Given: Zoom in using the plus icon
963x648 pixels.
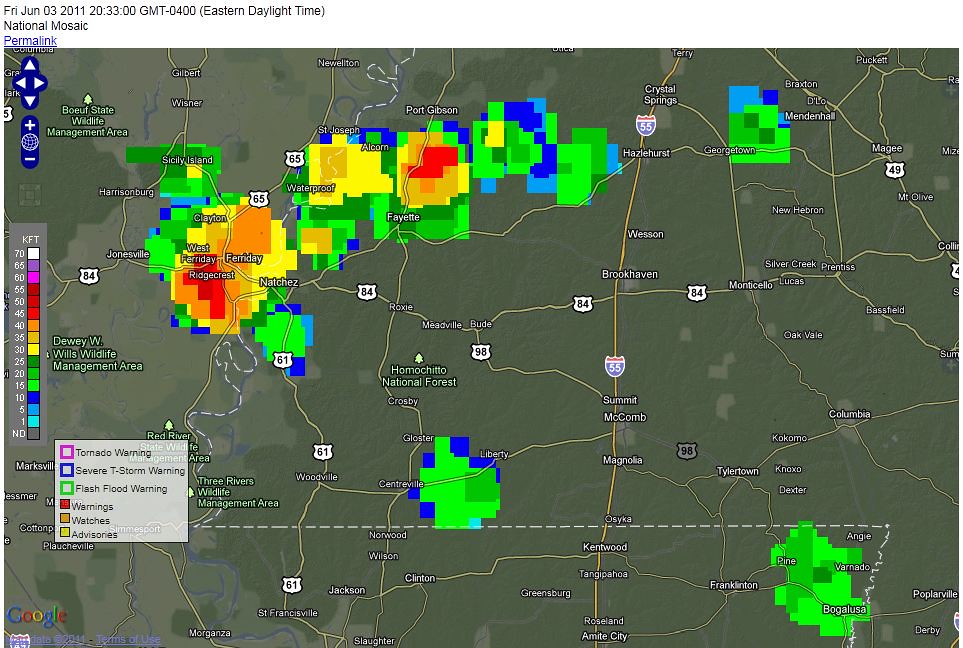Looking at the screenshot, I should coord(29,126).
